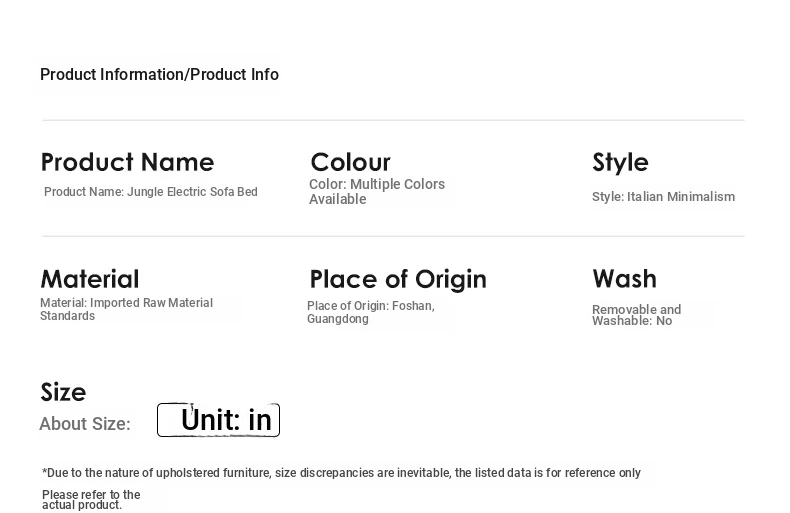The image size is (790, 513).
Task: Click the divider line below the title
Action: pos(393,120)
